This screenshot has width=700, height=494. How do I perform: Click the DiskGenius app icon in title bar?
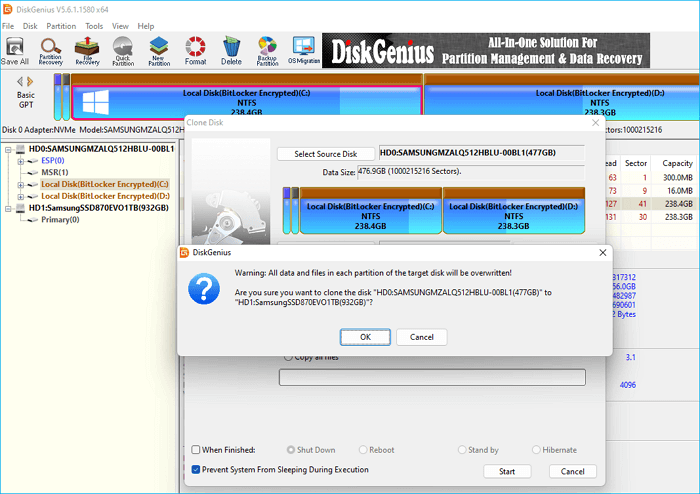(x=8, y=9)
